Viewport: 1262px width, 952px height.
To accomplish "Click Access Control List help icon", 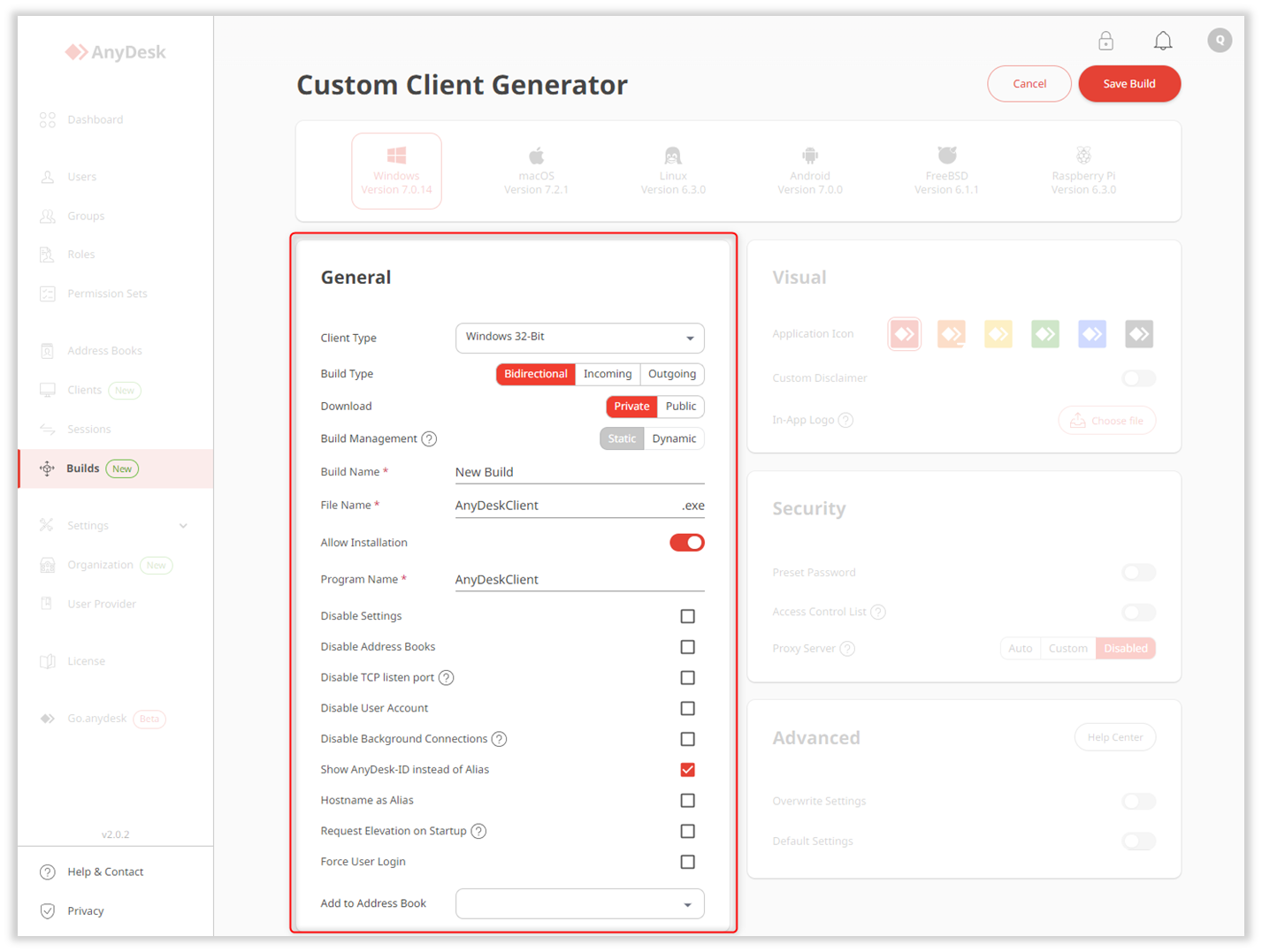I will pos(878,612).
